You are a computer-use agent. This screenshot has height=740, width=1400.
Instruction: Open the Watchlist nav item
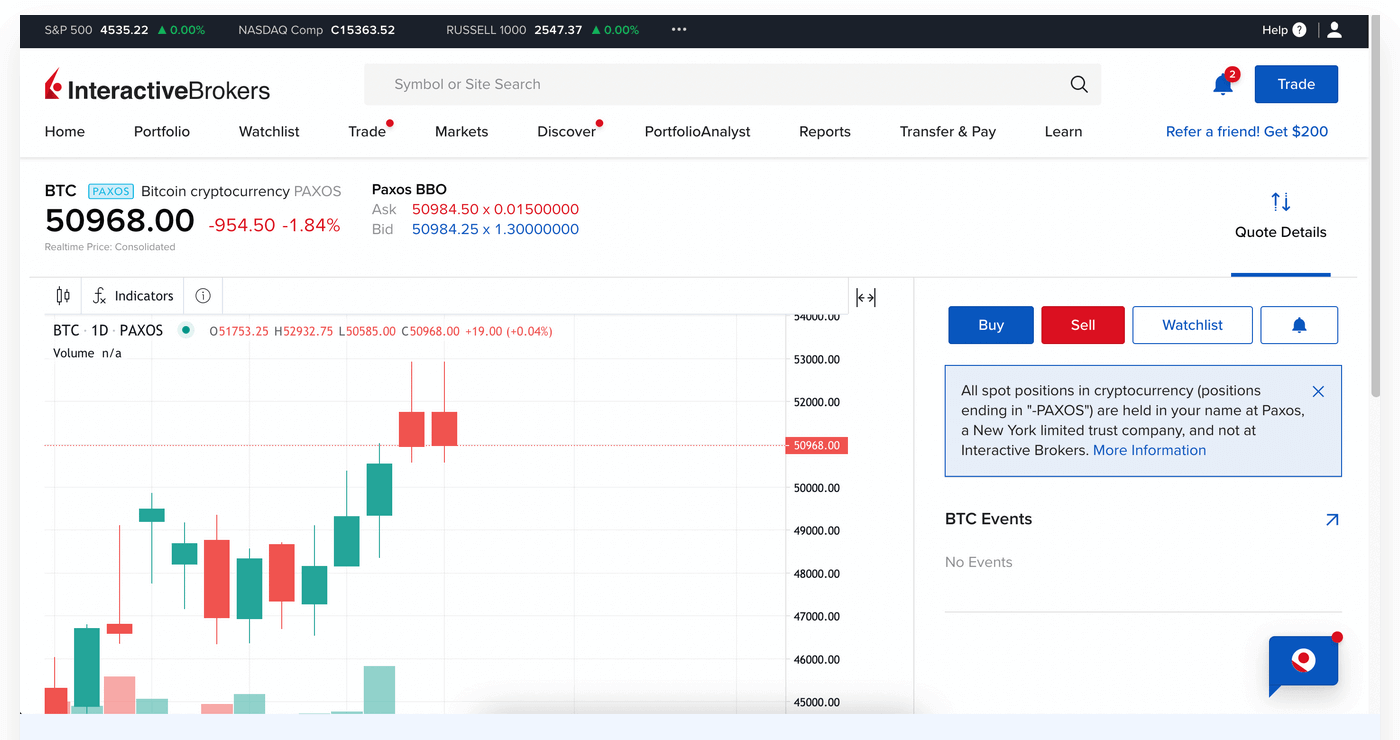269,132
